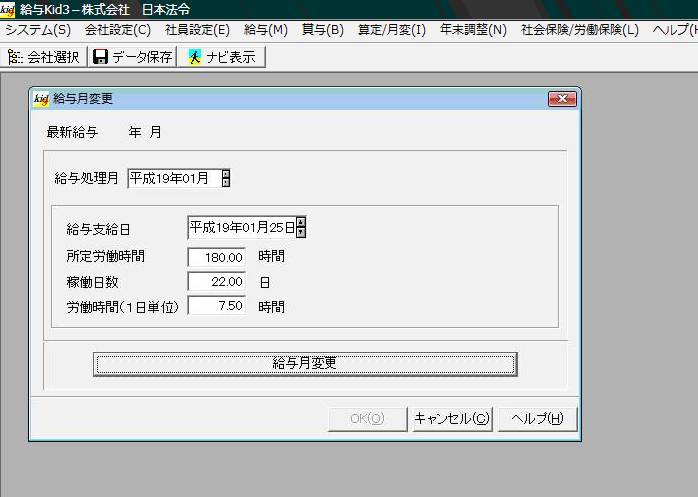Open the 社会保険/労働保険(L) menu
Image resolution: width=698 pixels, height=497 pixels.
(x=580, y=30)
